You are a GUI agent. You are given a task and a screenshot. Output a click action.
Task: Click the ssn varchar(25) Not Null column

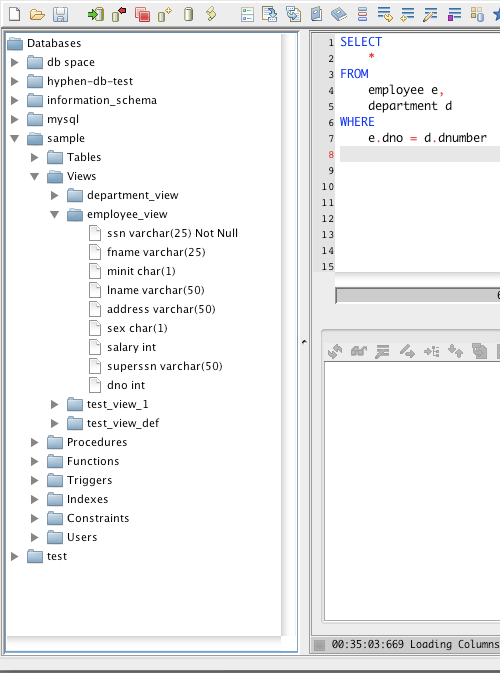tap(172, 233)
